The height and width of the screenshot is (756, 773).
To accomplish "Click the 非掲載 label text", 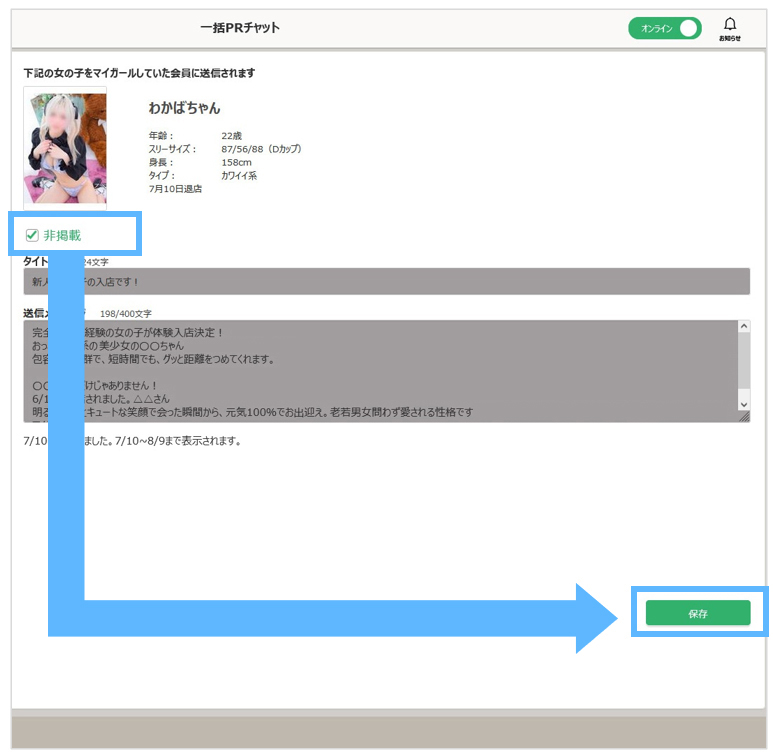I will 62,235.
